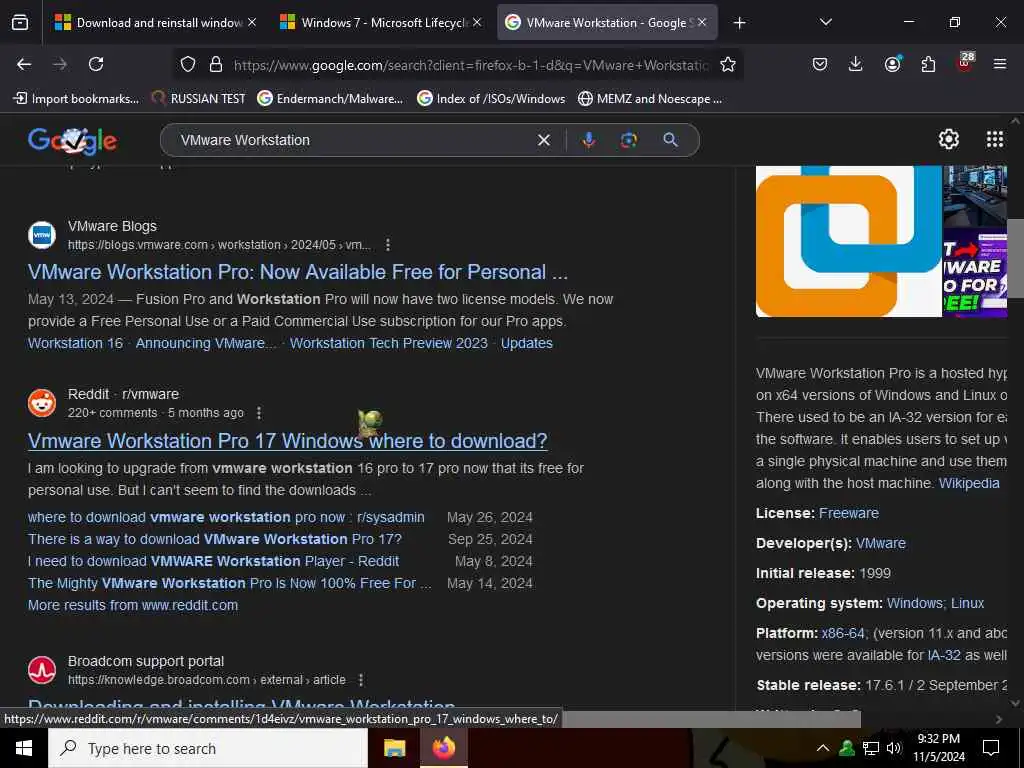
Task: Open RUSSIAN TEST bookmark
Action: [198, 99]
